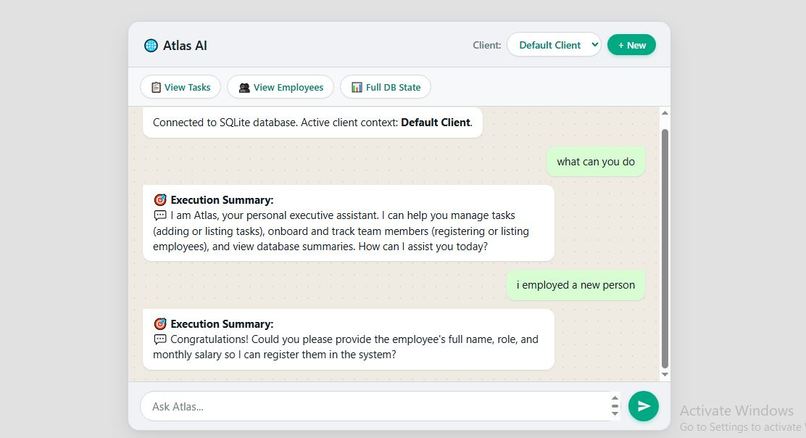Open the Default Client dropdown

pyautogui.click(x=554, y=45)
